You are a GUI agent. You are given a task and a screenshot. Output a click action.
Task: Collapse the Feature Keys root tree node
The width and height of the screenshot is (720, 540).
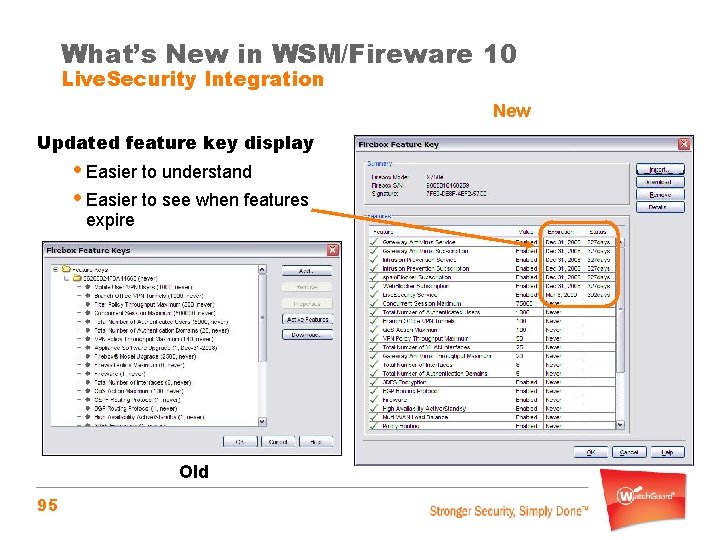[56, 270]
